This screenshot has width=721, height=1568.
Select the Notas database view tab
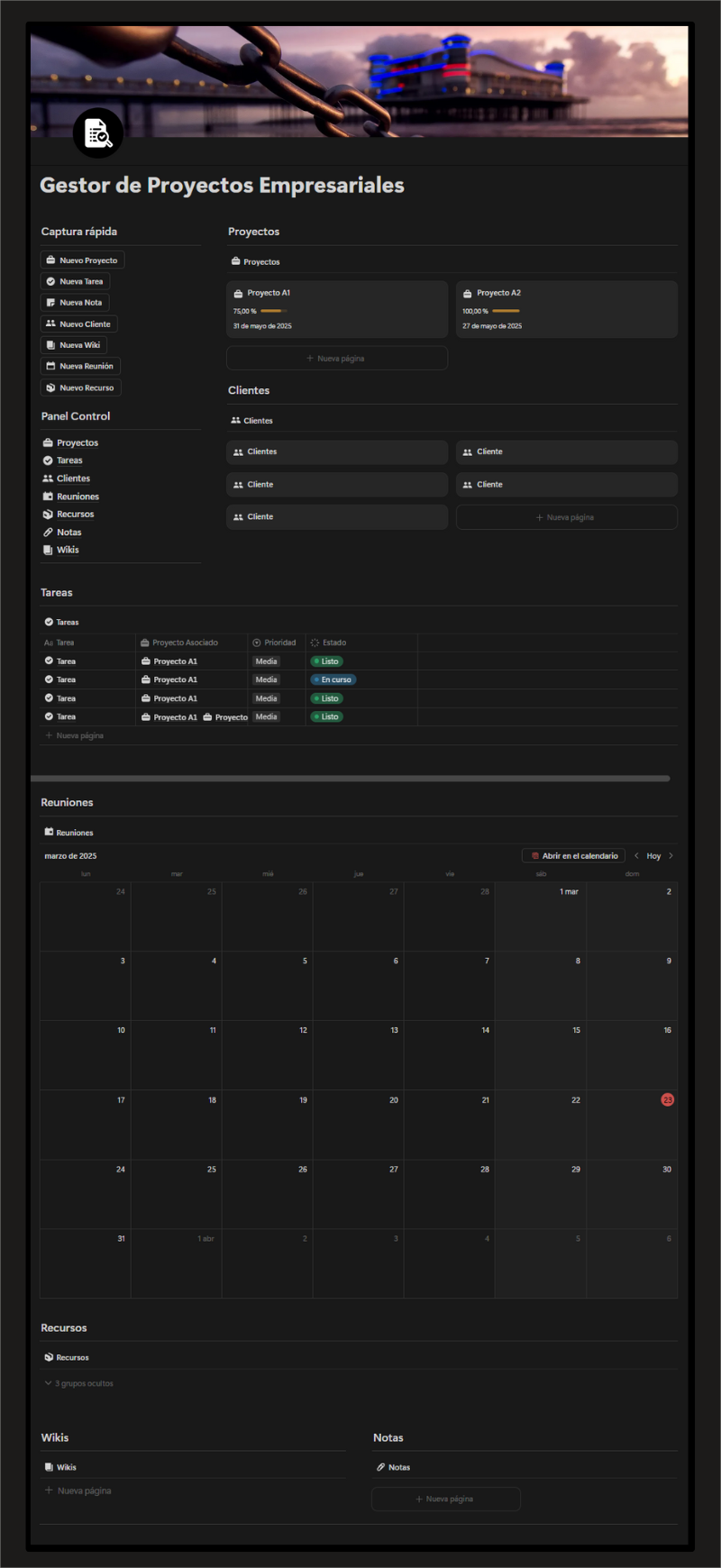pos(393,1468)
